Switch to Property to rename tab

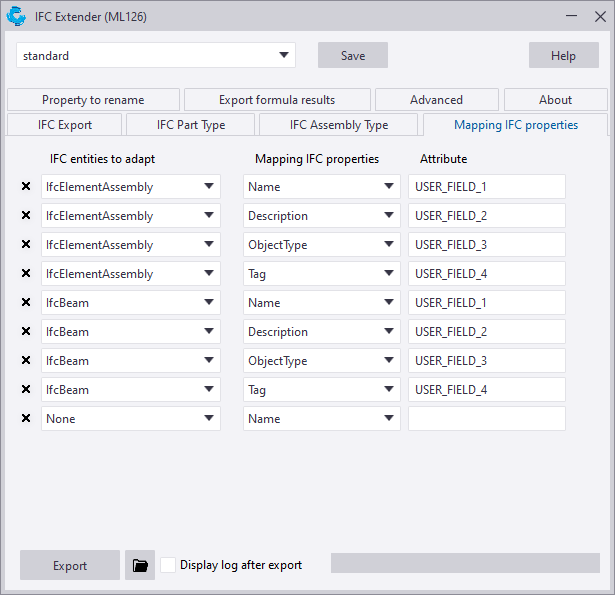click(93, 100)
